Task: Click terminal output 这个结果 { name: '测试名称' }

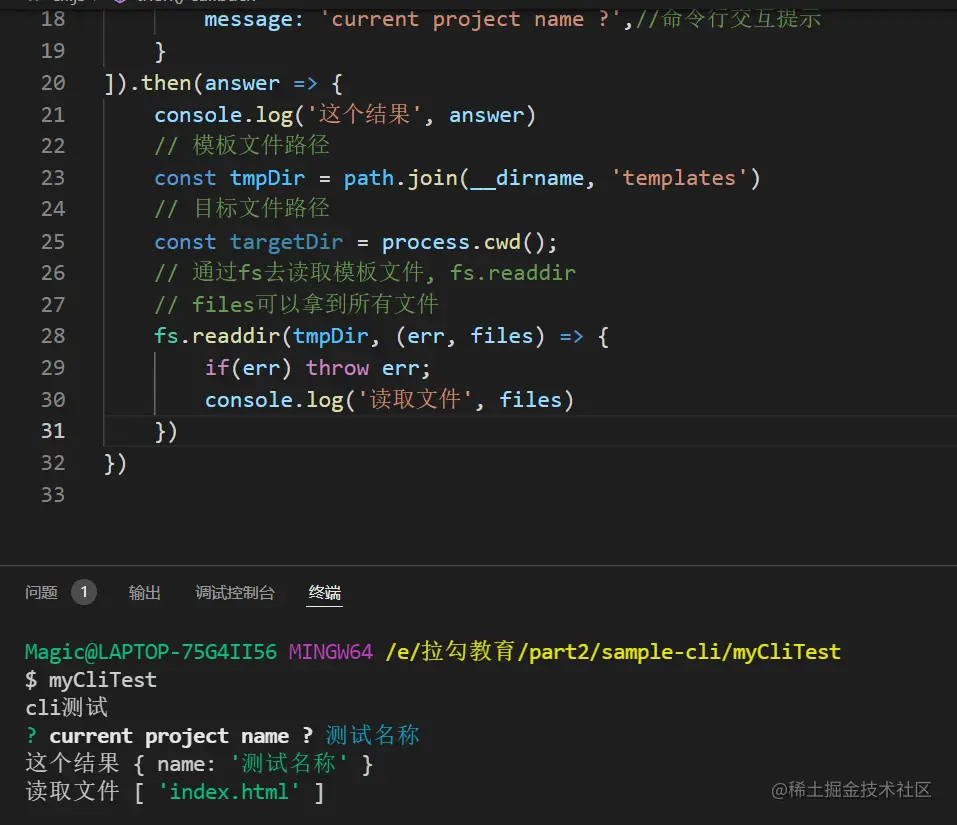Action: click(x=199, y=763)
